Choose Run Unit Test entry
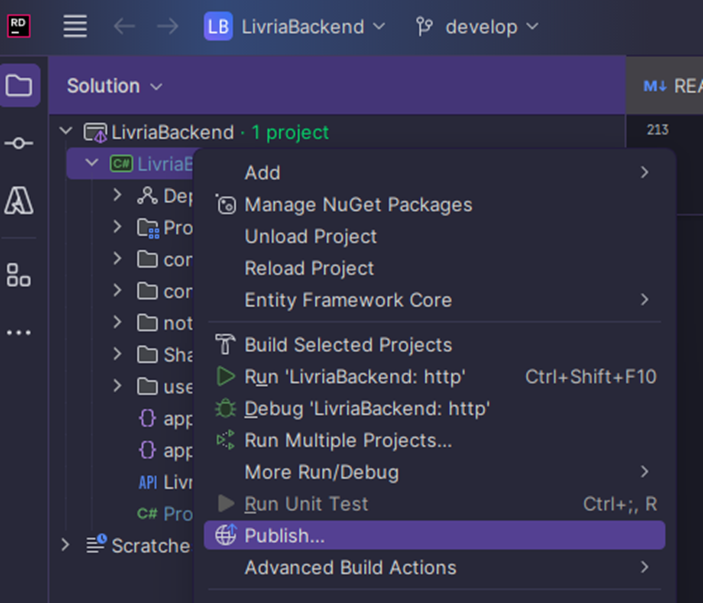This screenshot has height=603, width=703. (434, 504)
